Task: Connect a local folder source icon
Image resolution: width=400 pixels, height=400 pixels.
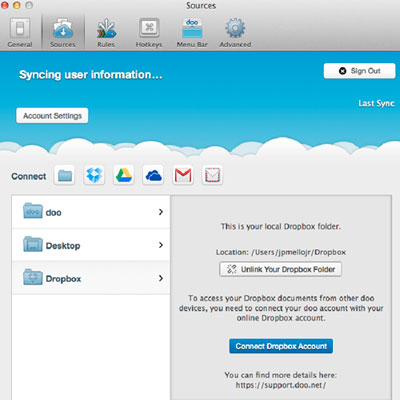Action: pos(65,175)
